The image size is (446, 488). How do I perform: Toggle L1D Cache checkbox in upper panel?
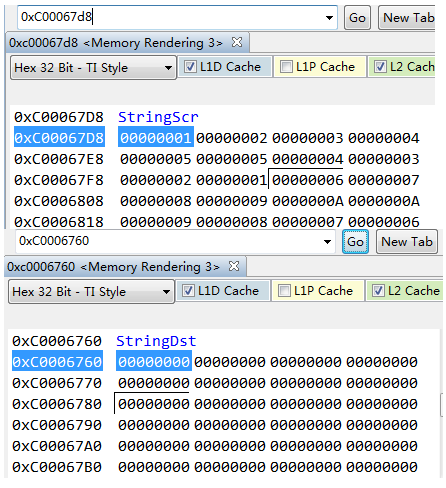[x=190, y=67]
